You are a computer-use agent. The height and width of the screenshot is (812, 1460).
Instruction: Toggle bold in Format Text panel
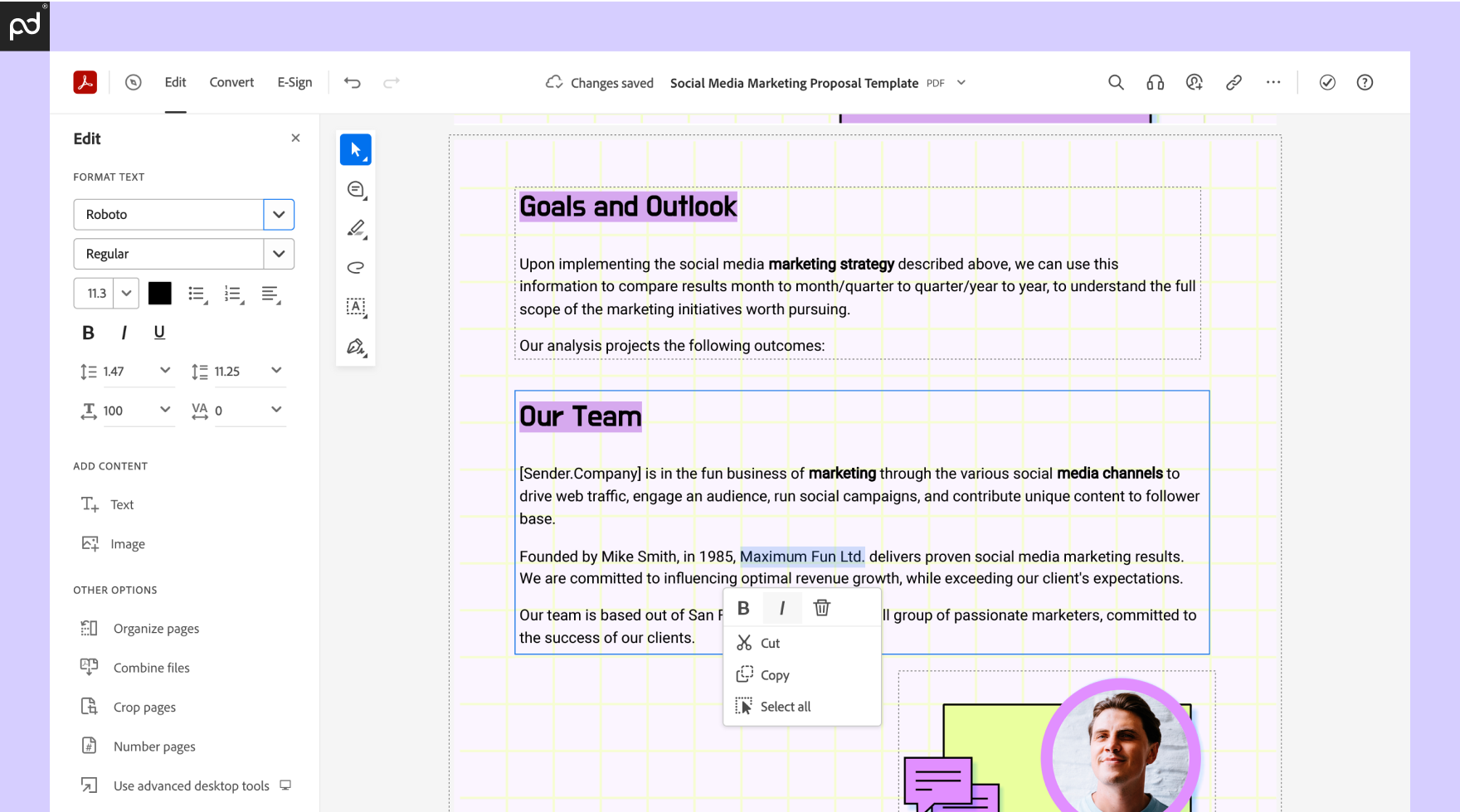(x=88, y=333)
